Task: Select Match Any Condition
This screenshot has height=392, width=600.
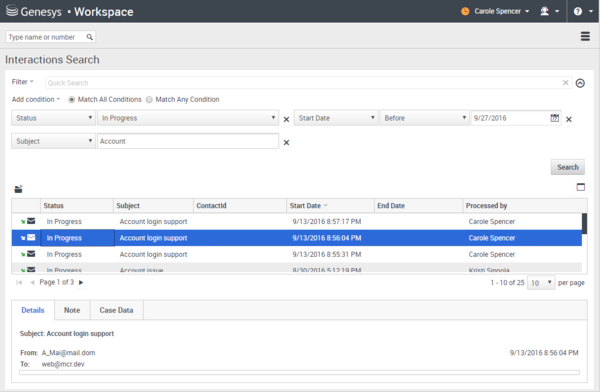Action: pyautogui.click(x=183, y=100)
